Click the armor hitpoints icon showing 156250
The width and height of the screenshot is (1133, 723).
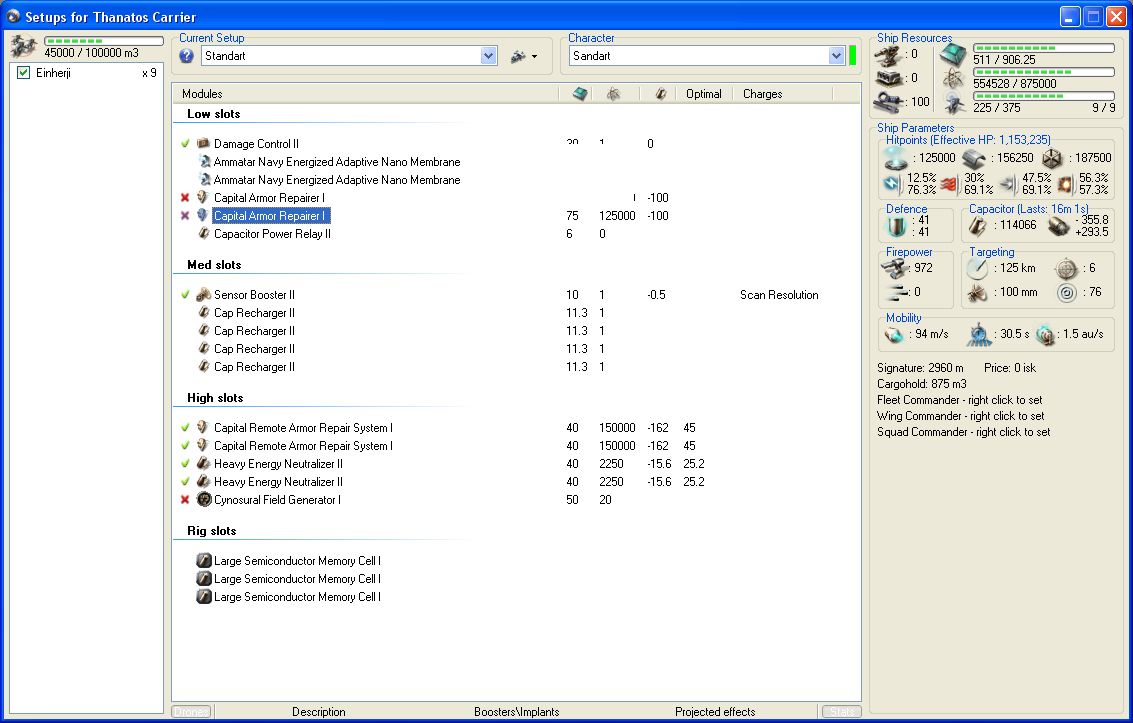coord(973,159)
